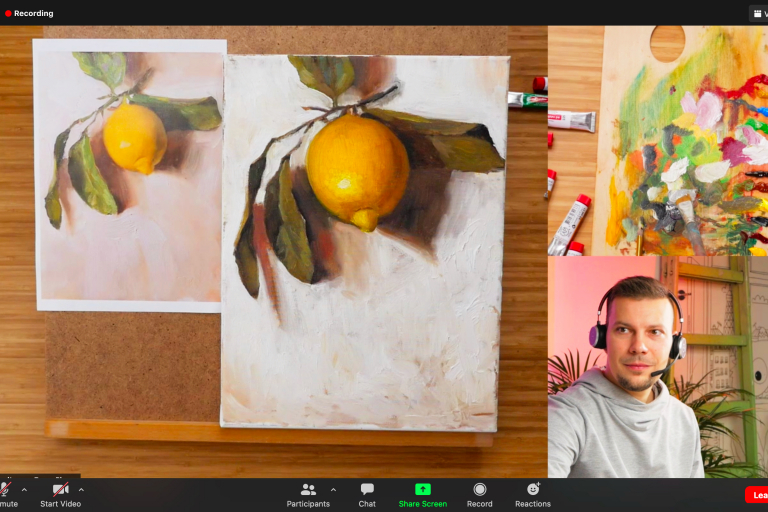Click the pink paint blob on palette
768x512 pixels.
703,110
